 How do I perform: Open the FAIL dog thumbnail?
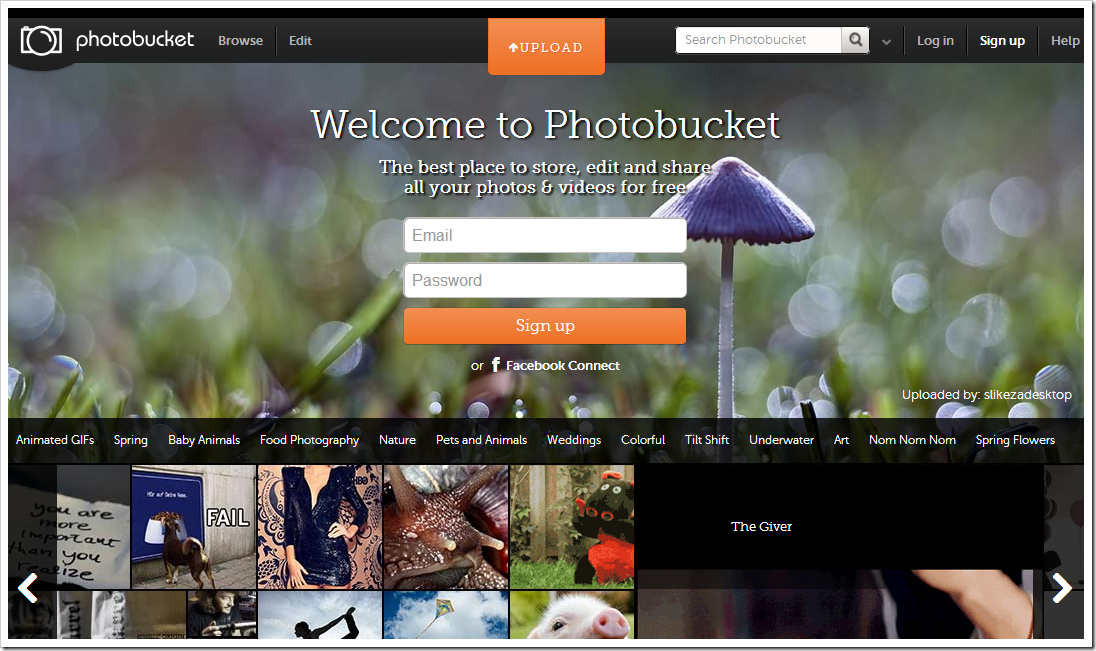pyautogui.click(x=194, y=527)
